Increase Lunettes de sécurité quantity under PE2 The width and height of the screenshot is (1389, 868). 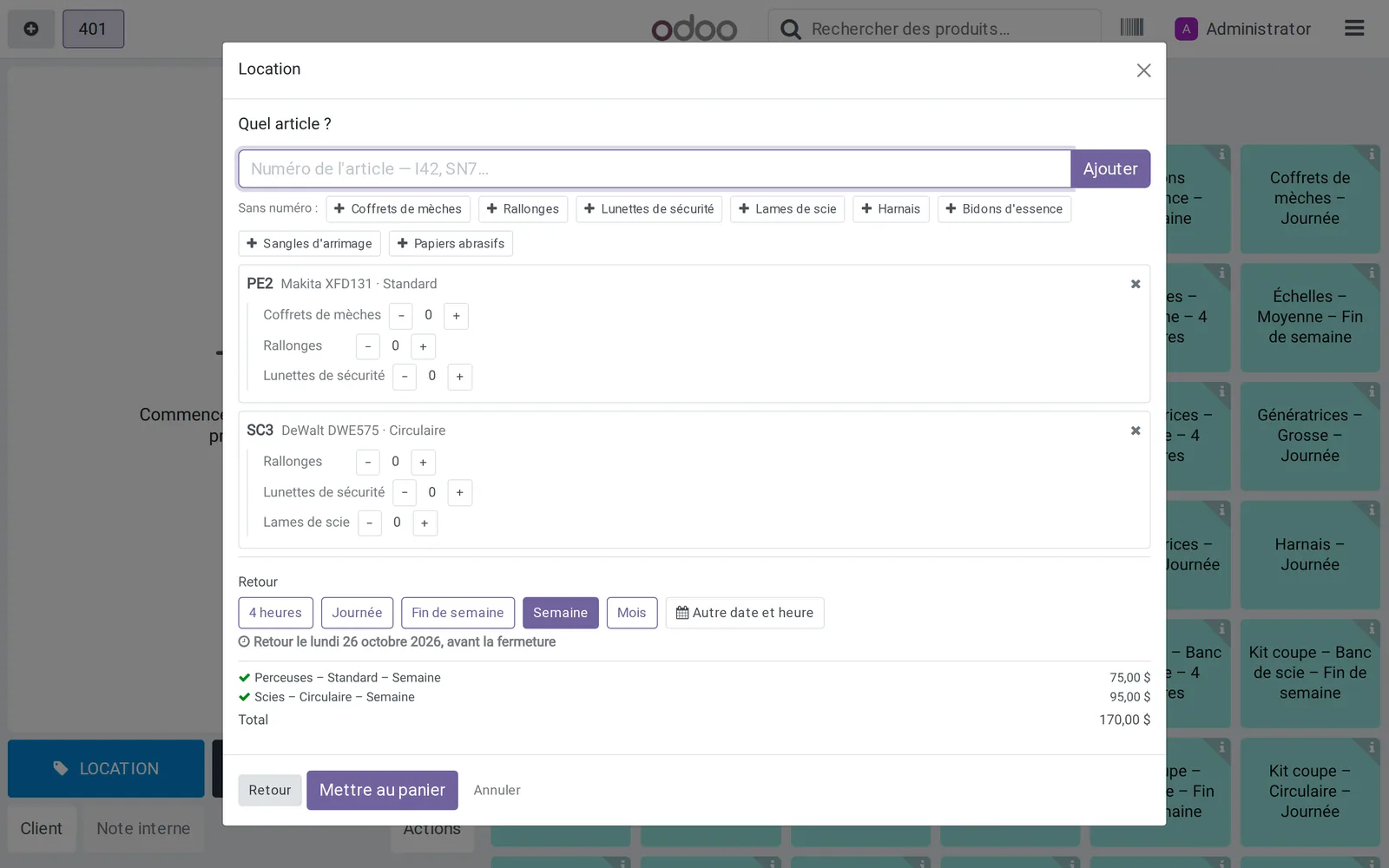point(460,377)
